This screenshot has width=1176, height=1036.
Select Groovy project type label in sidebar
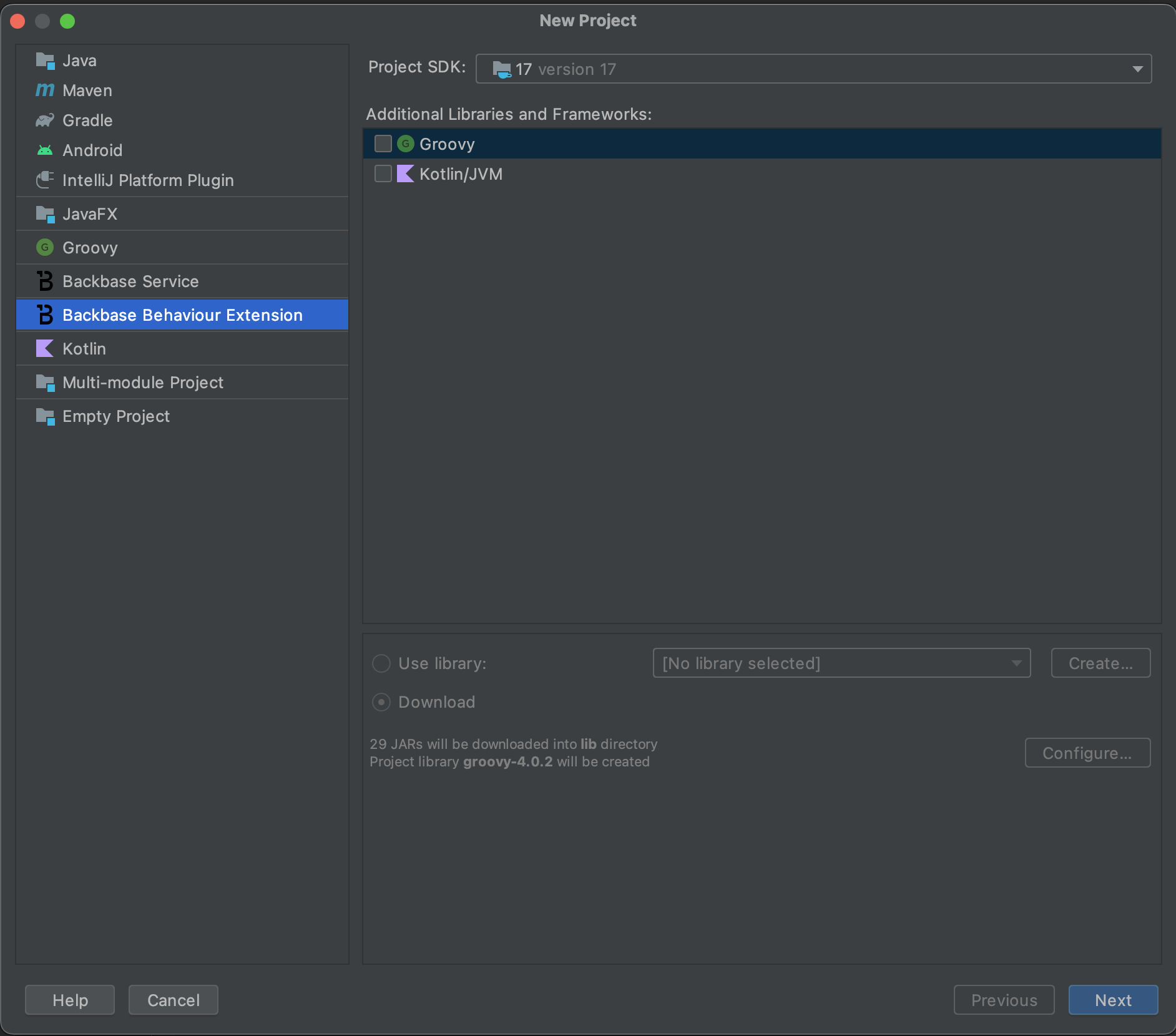(90, 248)
